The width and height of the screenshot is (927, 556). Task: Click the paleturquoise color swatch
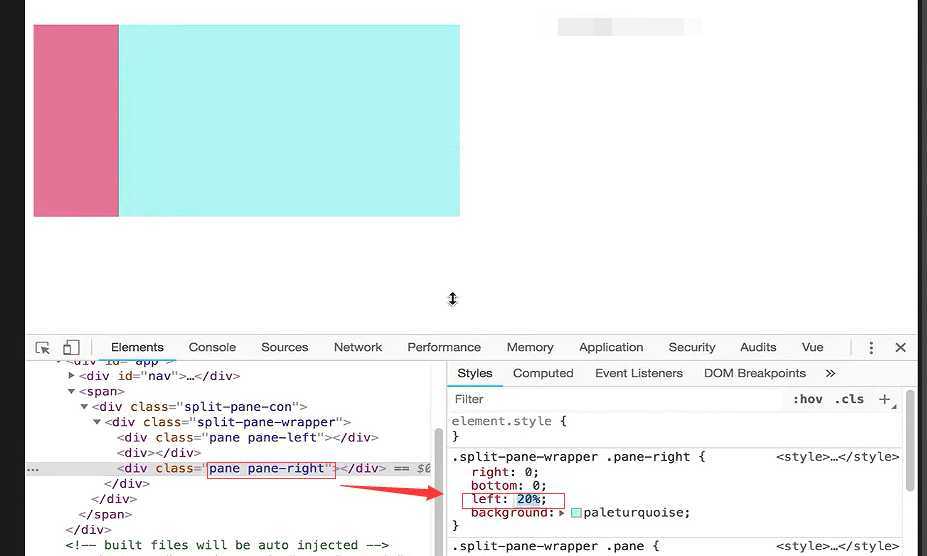tap(576, 513)
